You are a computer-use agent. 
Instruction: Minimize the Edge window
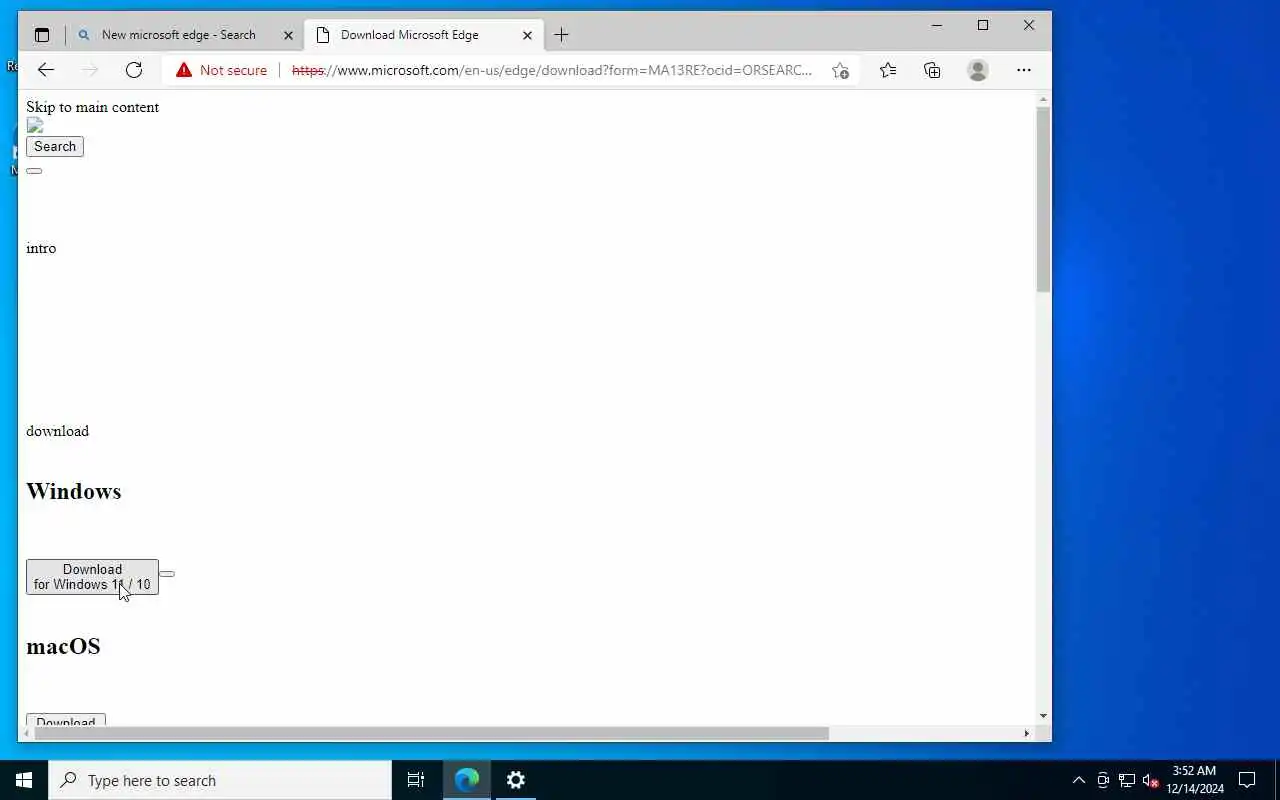point(937,25)
